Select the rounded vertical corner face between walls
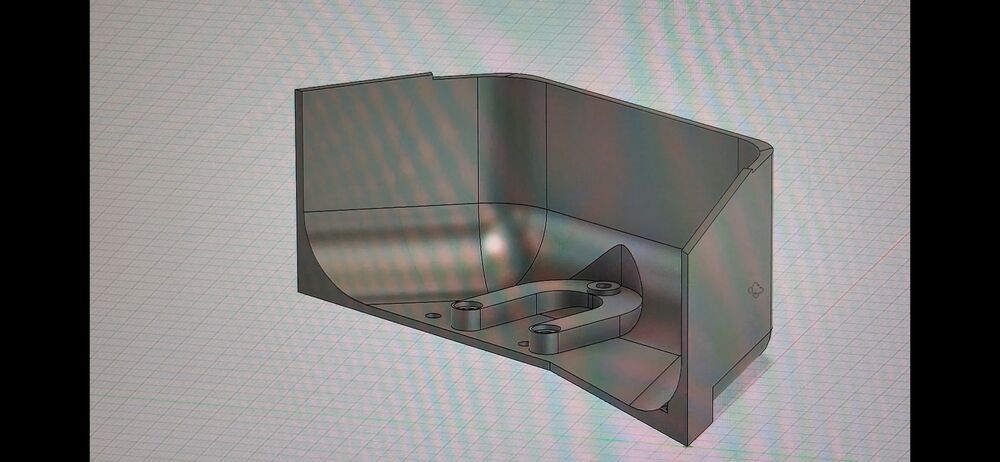The image size is (1000, 462). [512, 140]
